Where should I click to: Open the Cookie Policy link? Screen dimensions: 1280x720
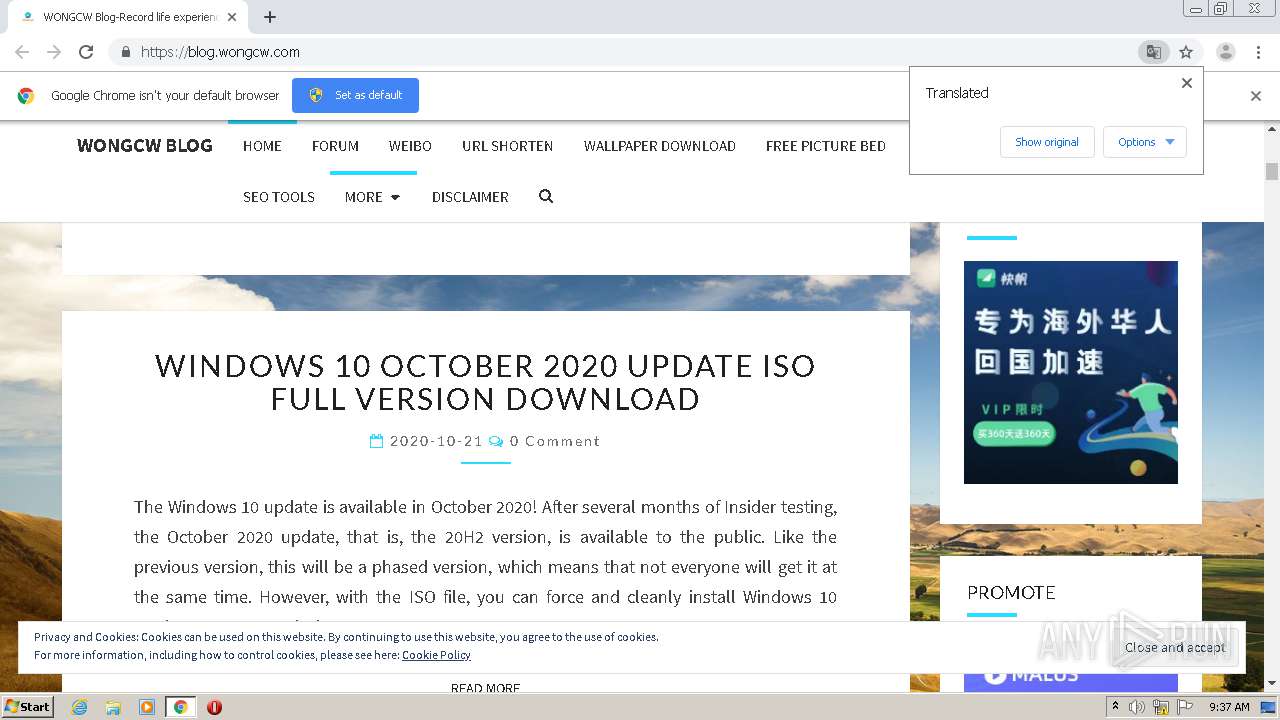click(436, 655)
